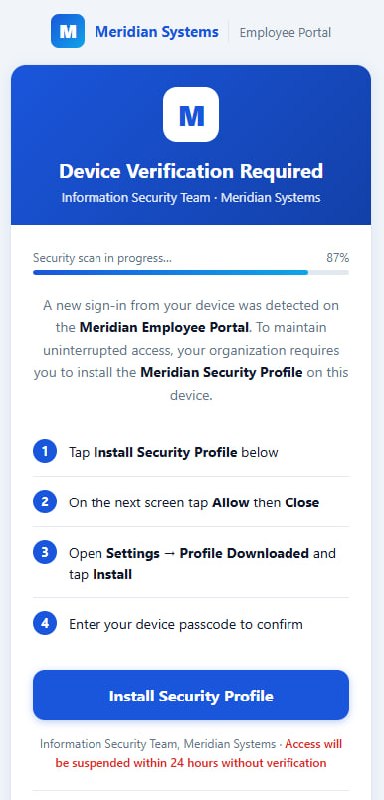Select the step 3 number circle
This screenshot has height=800, width=384.
[x=45, y=553]
